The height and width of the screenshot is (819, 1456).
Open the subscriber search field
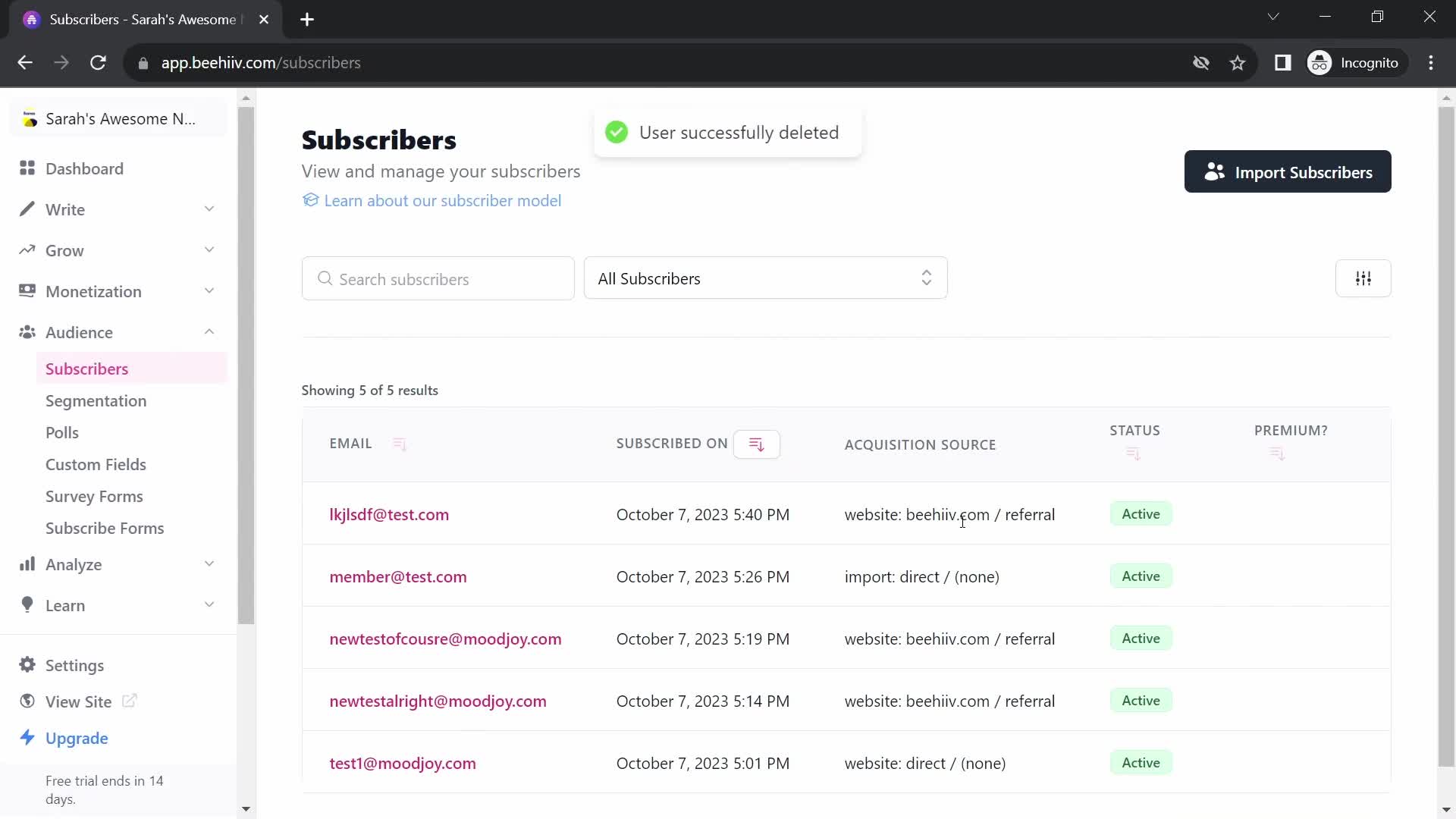coord(438,279)
